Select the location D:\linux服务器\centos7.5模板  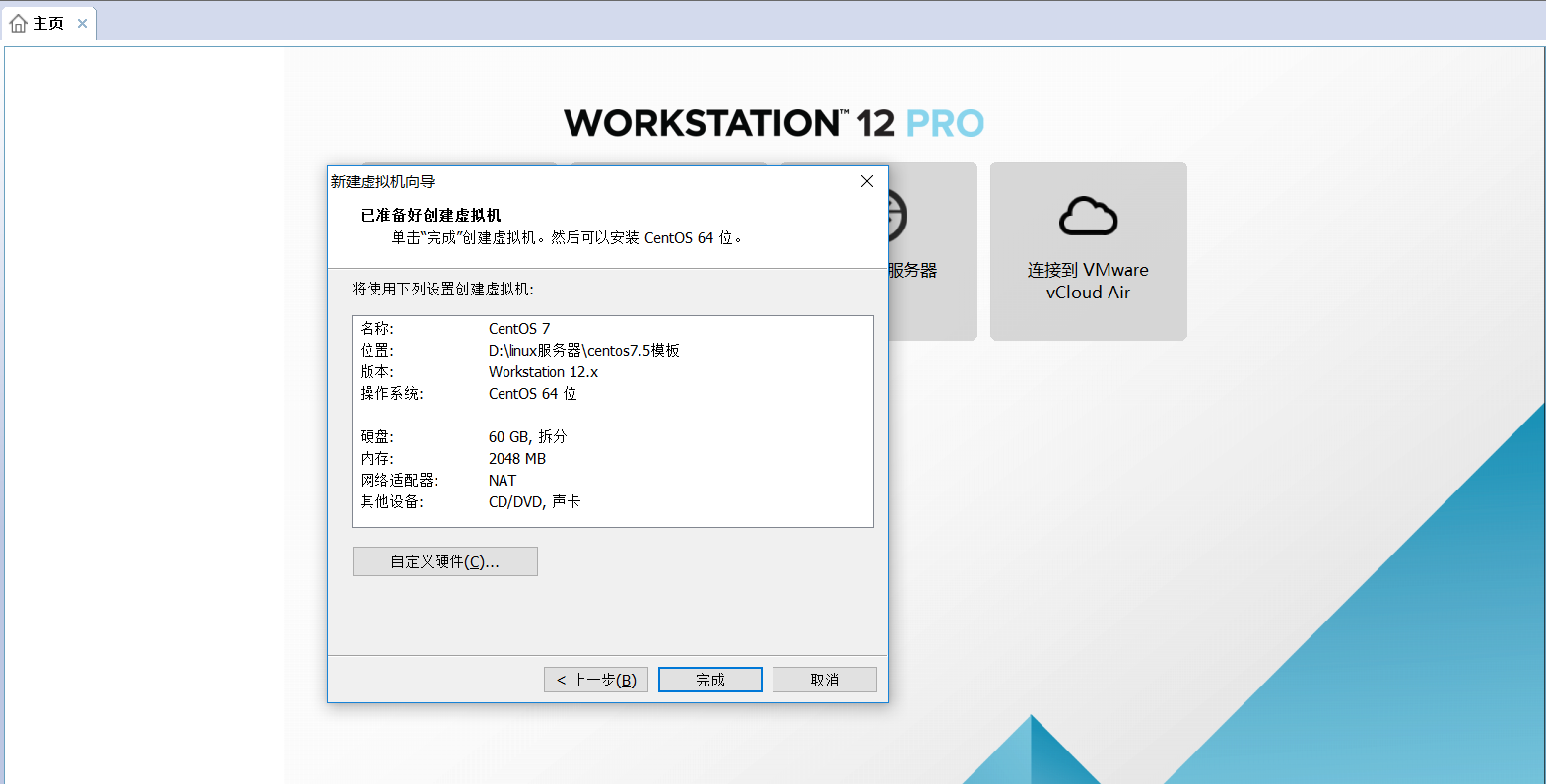point(583,351)
